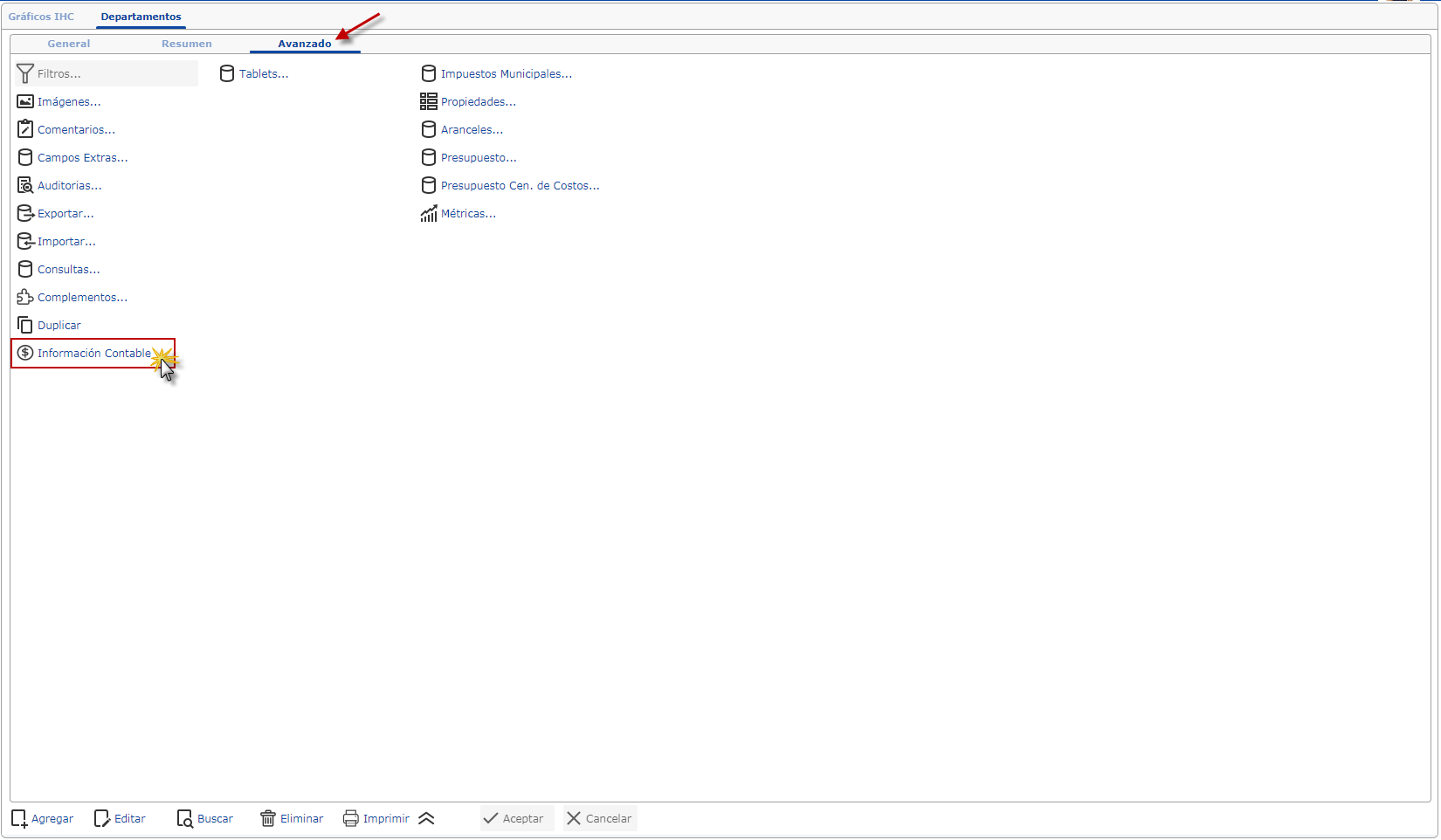Open the Filtros option
1441x840 pixels.
coord(107,74)
